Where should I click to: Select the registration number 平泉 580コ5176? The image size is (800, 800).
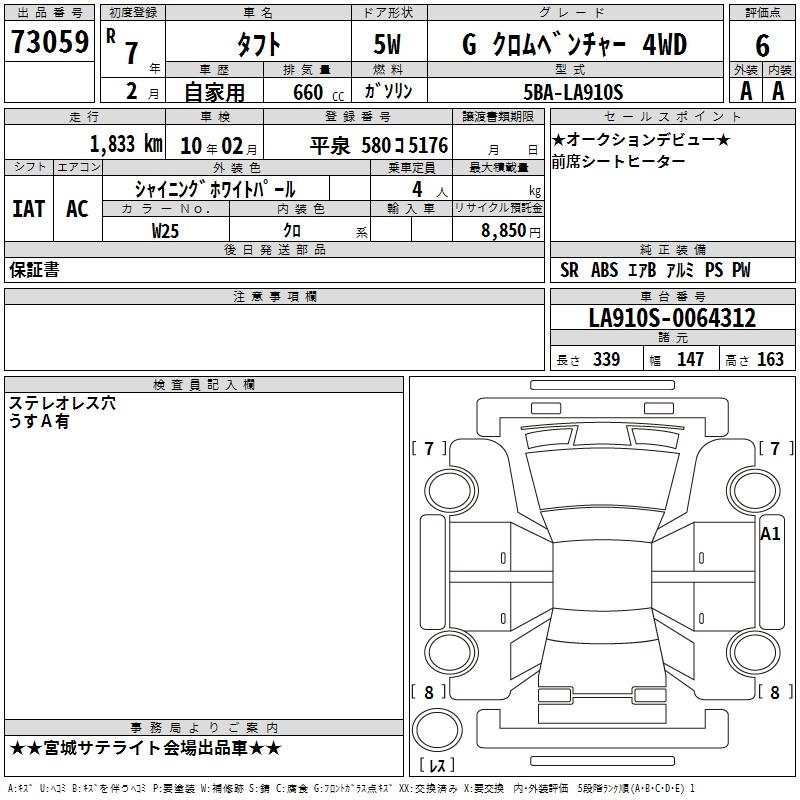(x=378, y=145)
